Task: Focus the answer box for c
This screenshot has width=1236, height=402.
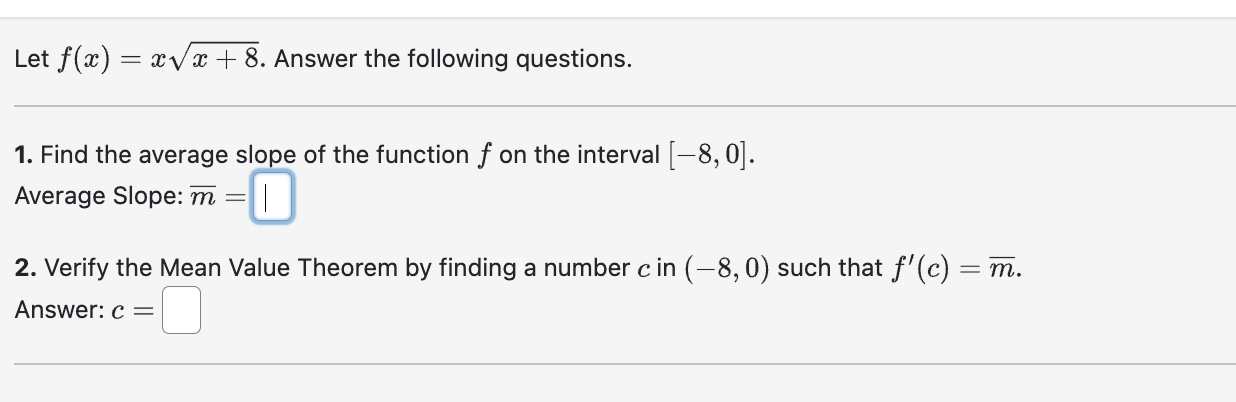Action: pyautogui.click(x=182, y=310)
